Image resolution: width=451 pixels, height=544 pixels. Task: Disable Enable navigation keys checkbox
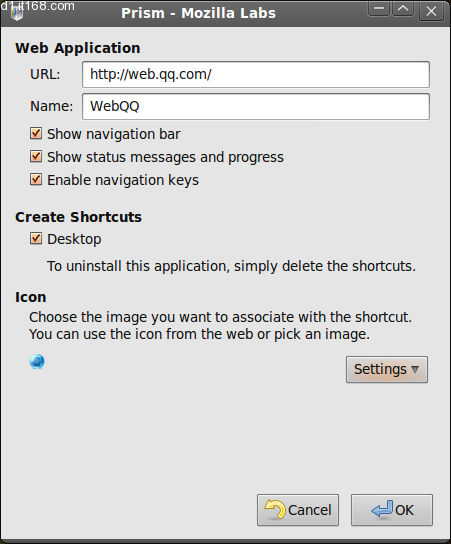click(x=36, y=180)
